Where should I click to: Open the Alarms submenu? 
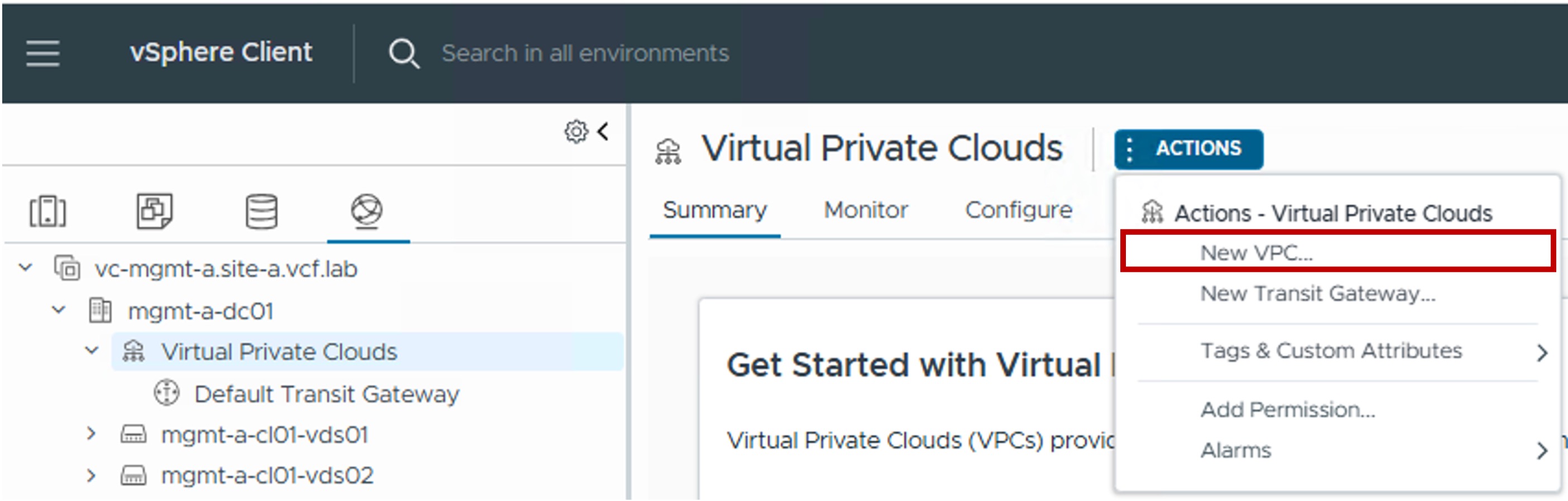point(1337,451)
